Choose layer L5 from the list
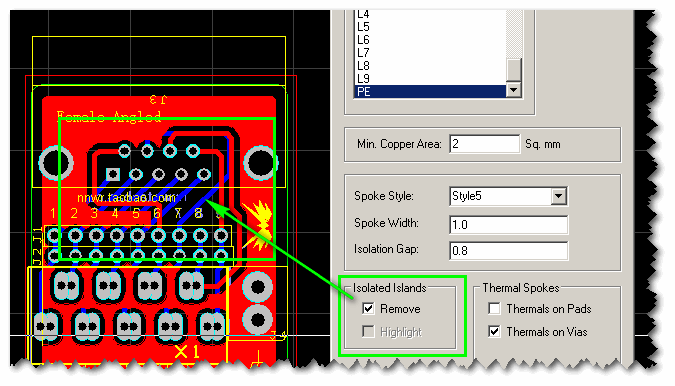 click(430, 27)
